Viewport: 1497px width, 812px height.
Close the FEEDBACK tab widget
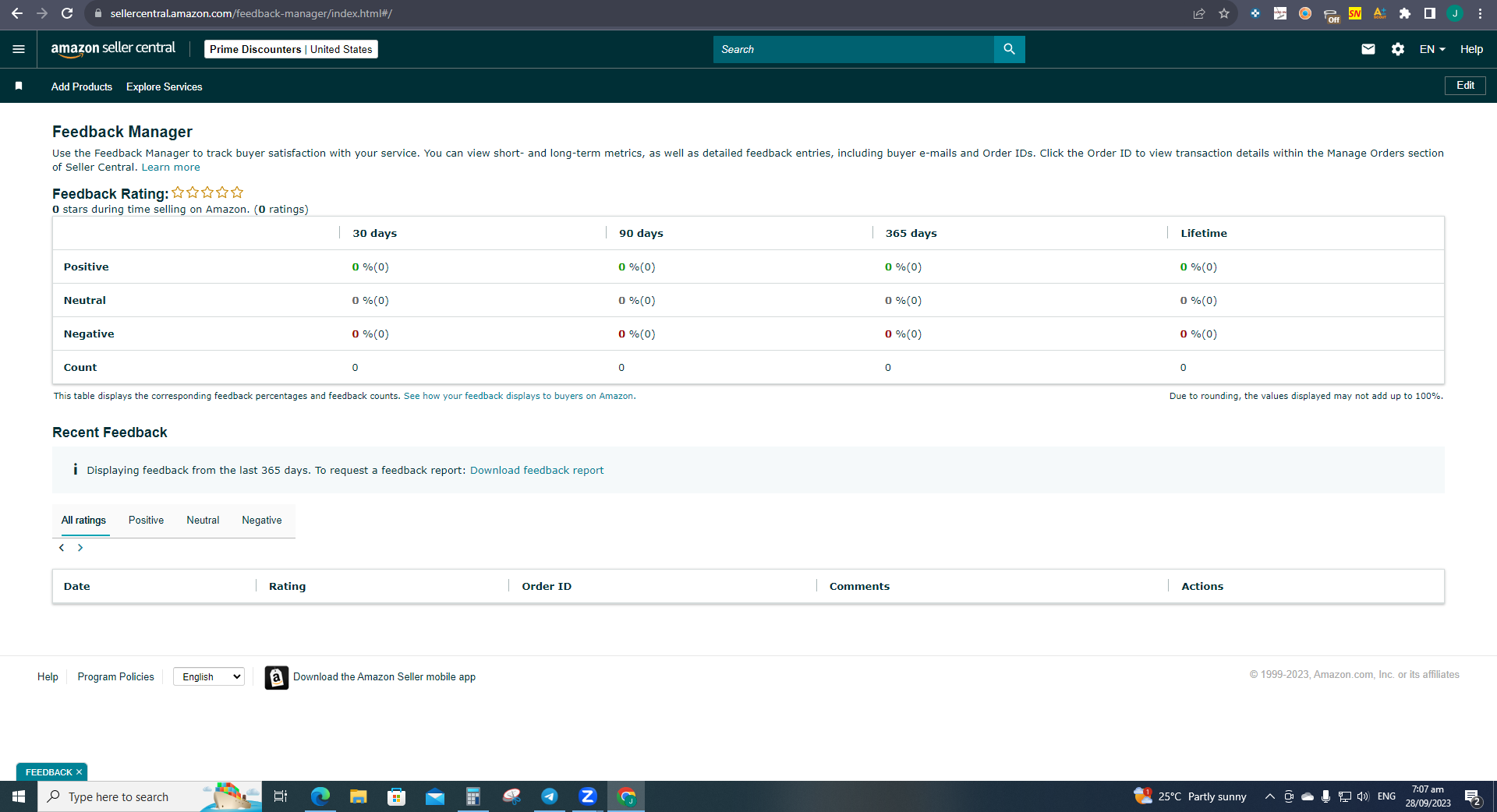click(x=79, y=772)
